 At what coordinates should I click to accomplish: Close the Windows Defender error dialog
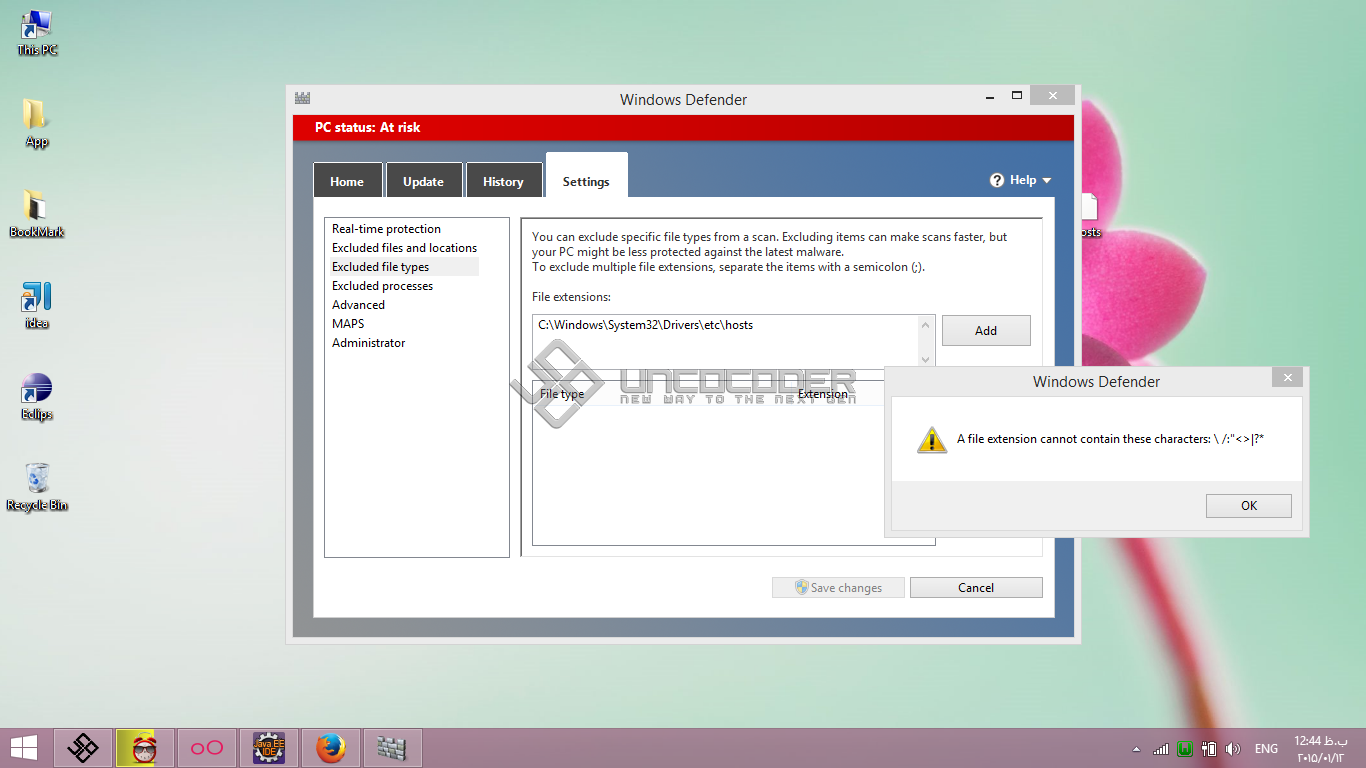[1288, 378]
